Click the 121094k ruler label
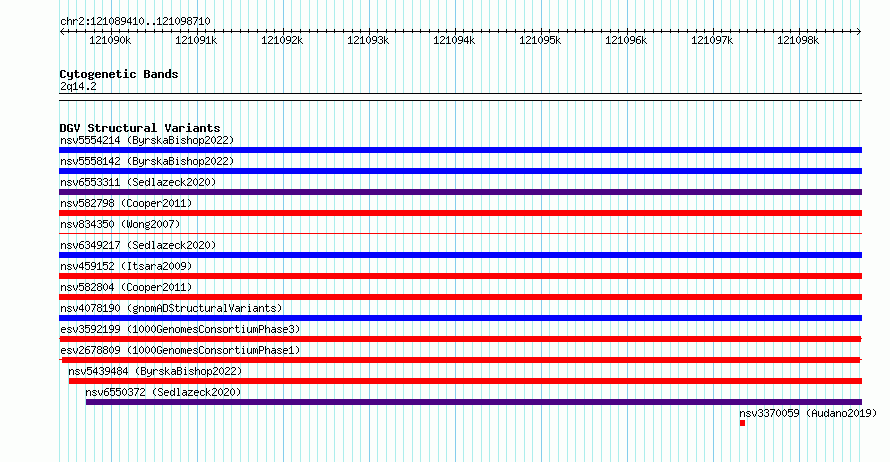Viewport: 890px width, 462px height. 454,40
